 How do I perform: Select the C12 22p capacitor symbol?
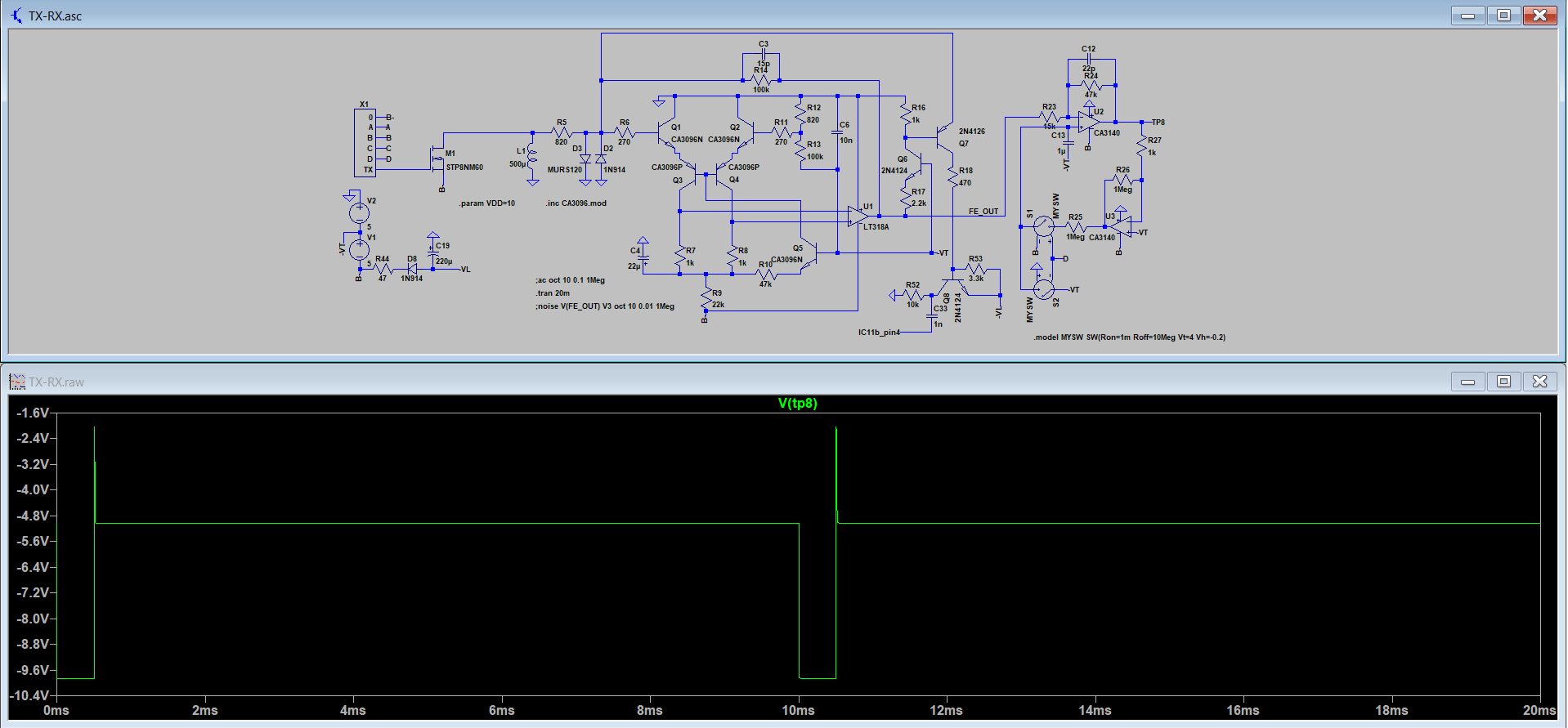coord(1089,60)
